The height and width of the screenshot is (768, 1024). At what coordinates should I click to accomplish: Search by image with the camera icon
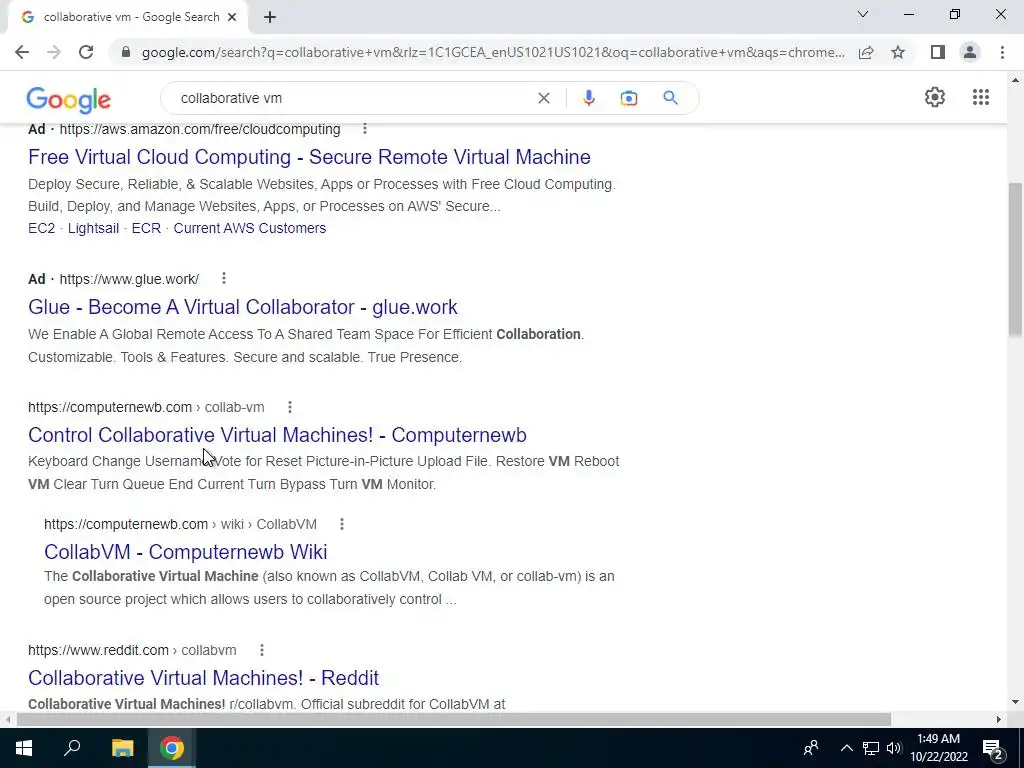point(628,98)
